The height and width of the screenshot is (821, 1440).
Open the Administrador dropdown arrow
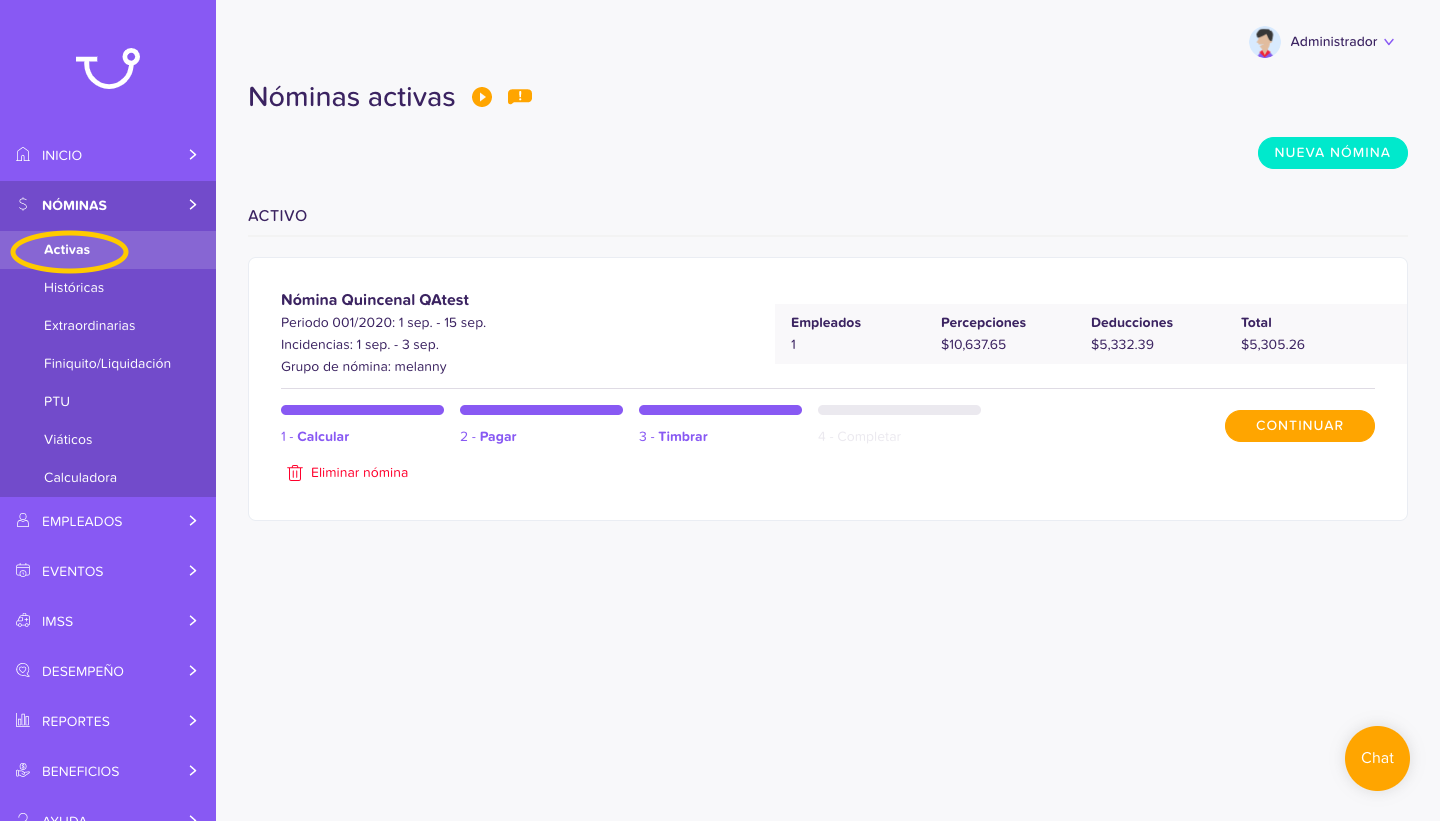(1389, 42)
